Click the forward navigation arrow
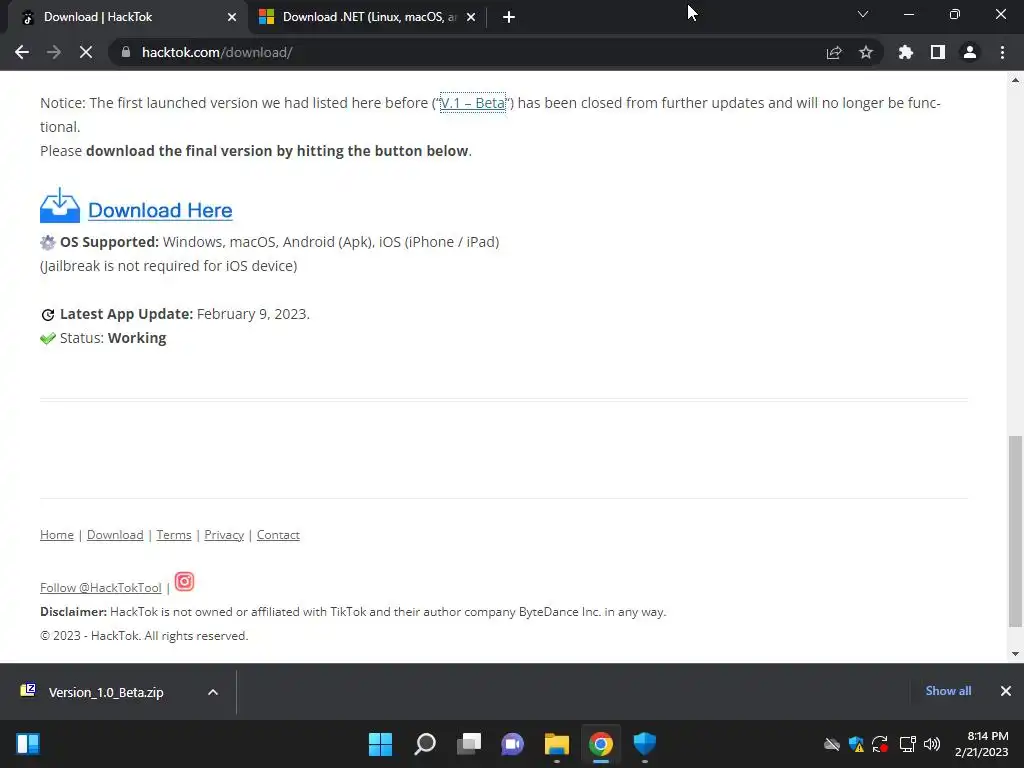This screenshot has height=768, width=1024. click(x=54, y=52)
